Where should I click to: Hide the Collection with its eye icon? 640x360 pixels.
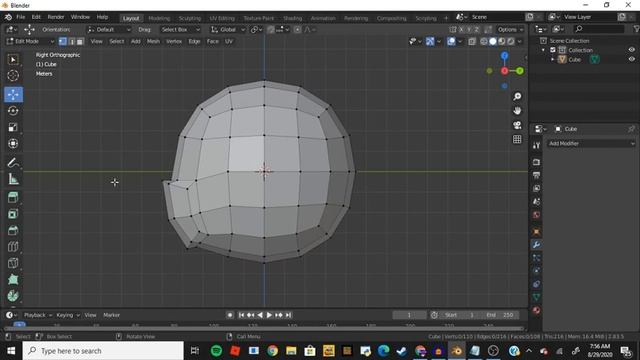pos(631,50)
